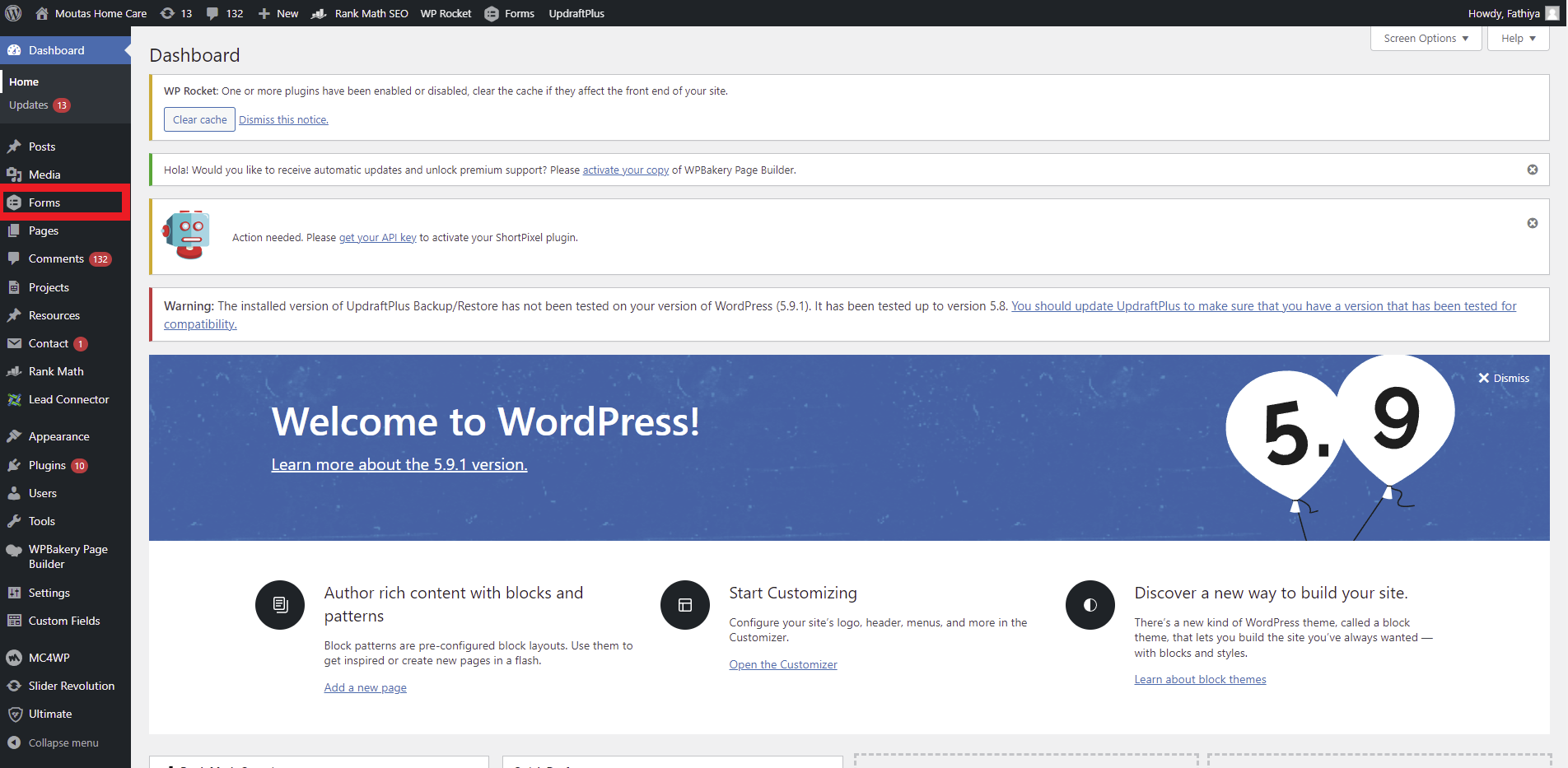Expand the Screen Options panel
Image resolution: width=1568 pixels, height=768 pixels.
point(1426,39)
